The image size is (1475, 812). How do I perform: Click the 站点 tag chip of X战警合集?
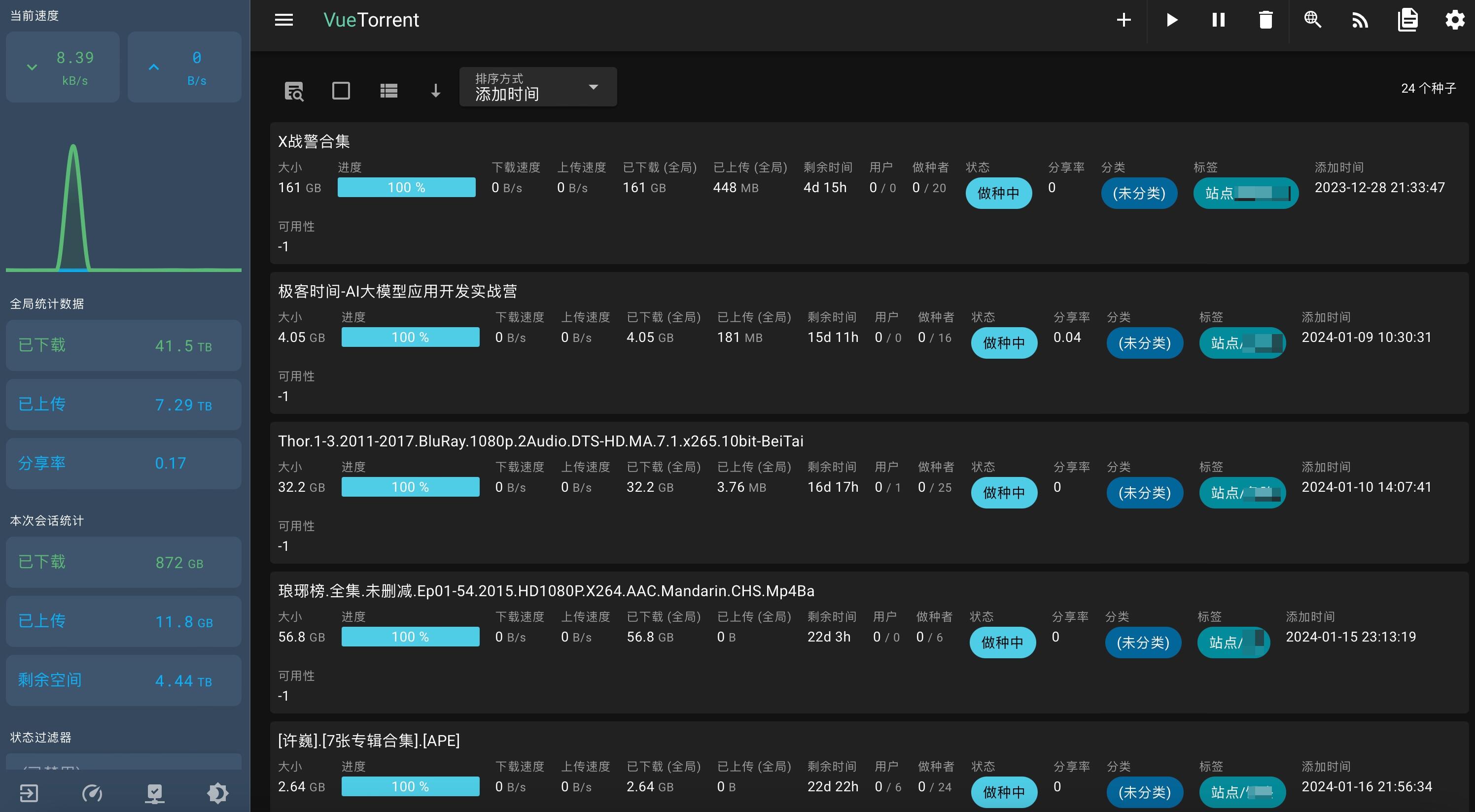pyautogui.click(x=1246, y=194)
